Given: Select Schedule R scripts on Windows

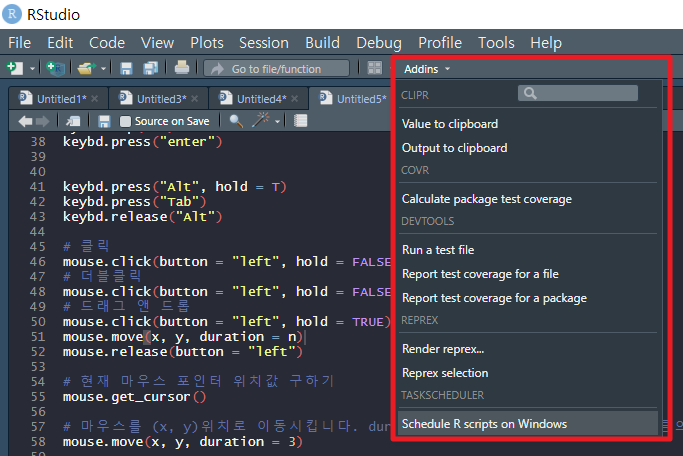Looking at the screenshot, I should tap(484, 423).
